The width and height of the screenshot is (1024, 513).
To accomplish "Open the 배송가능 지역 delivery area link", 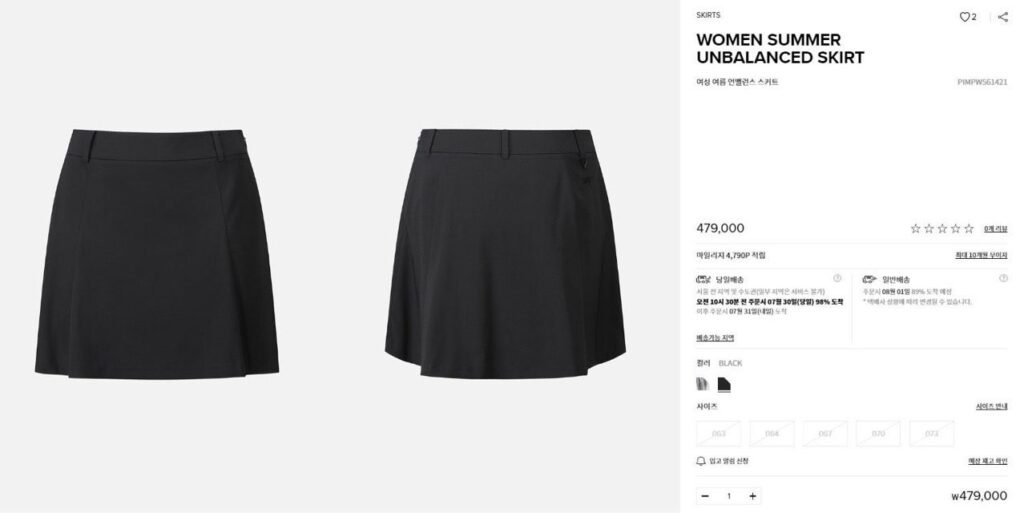I will [715, 337].
